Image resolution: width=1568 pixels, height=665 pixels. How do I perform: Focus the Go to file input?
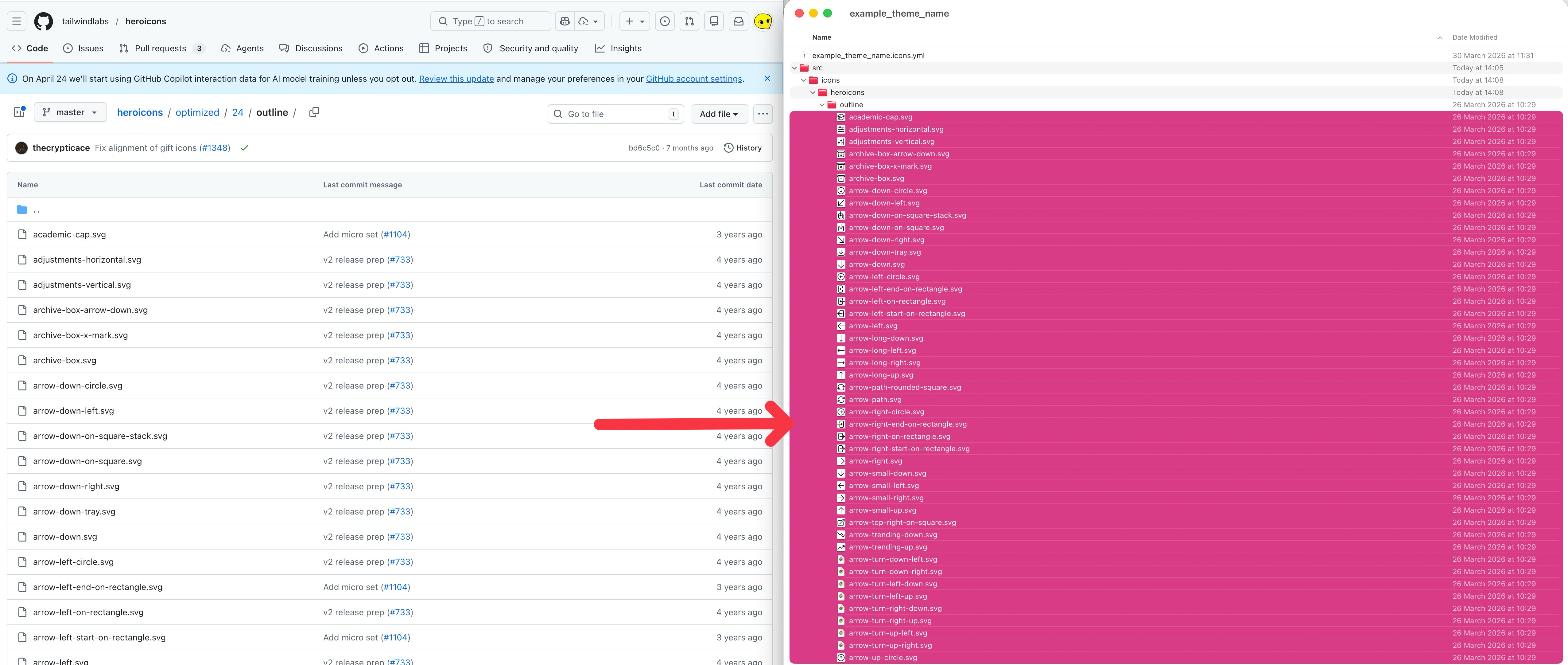(x=615, y=114)
